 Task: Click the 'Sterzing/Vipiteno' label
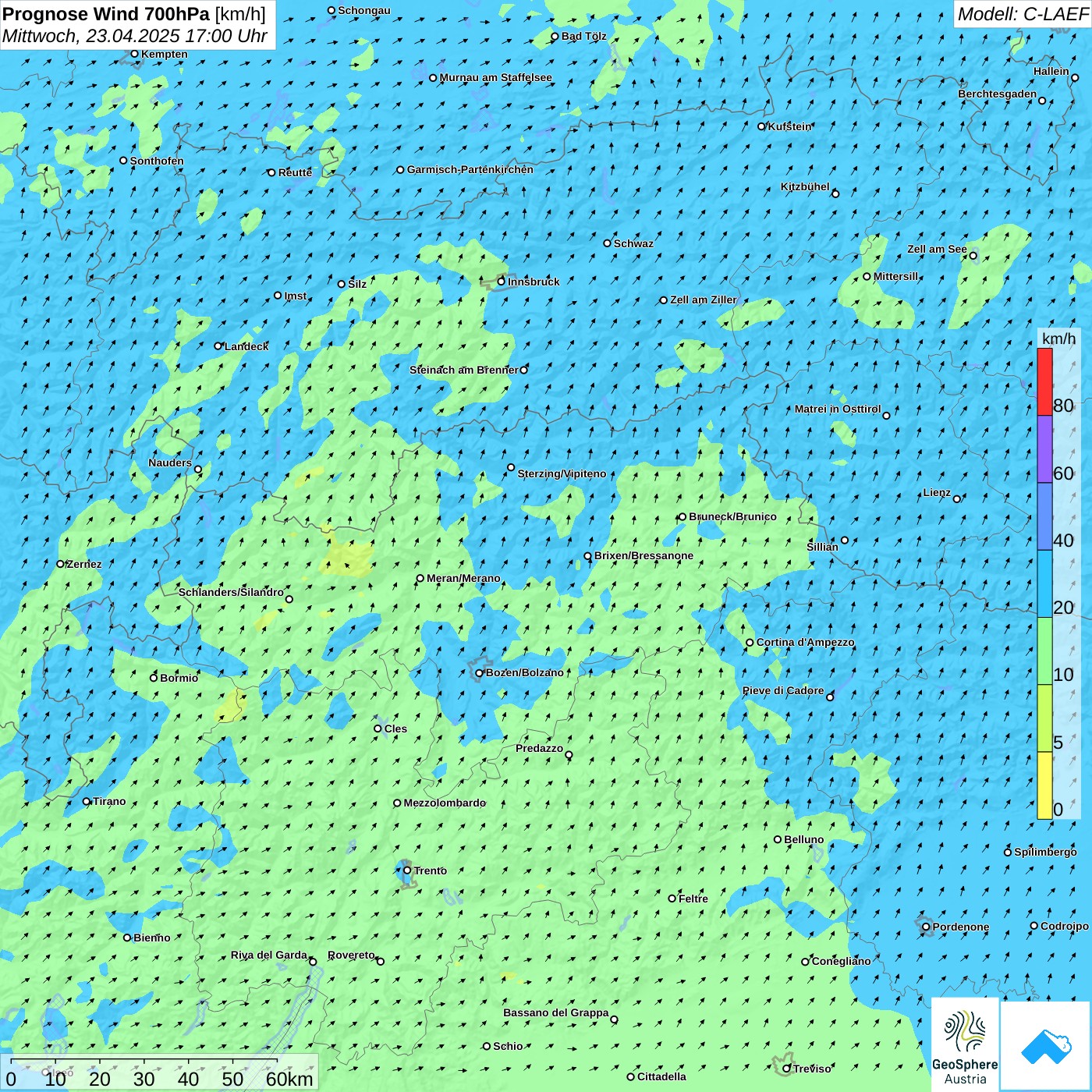click(562, 473)
